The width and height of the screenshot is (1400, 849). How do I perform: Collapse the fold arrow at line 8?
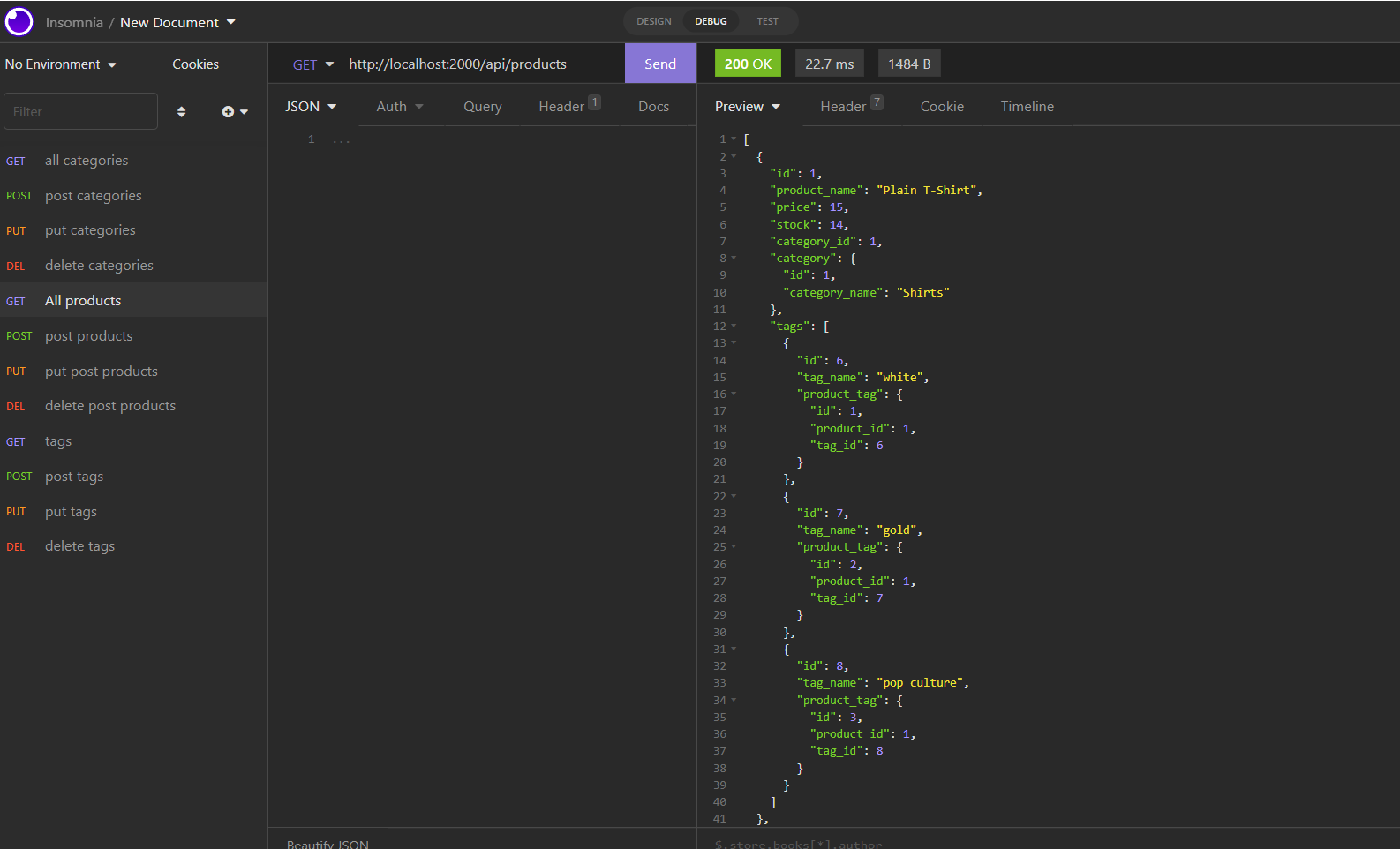point(734,259)
